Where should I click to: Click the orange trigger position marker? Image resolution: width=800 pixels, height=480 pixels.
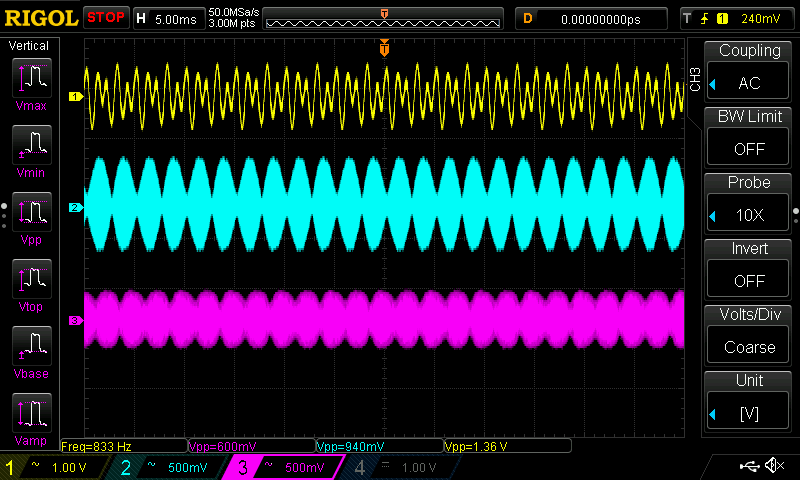click(384, 48)
